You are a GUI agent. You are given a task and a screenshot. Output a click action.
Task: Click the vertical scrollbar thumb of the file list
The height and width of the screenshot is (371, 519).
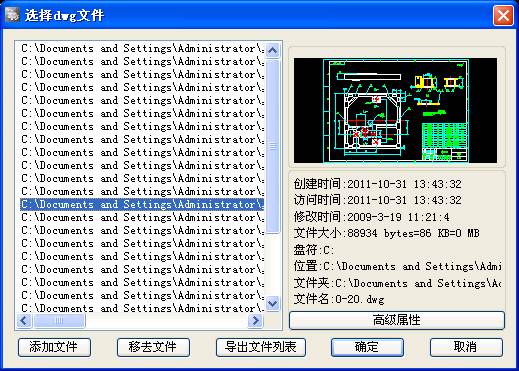[273, 146]
